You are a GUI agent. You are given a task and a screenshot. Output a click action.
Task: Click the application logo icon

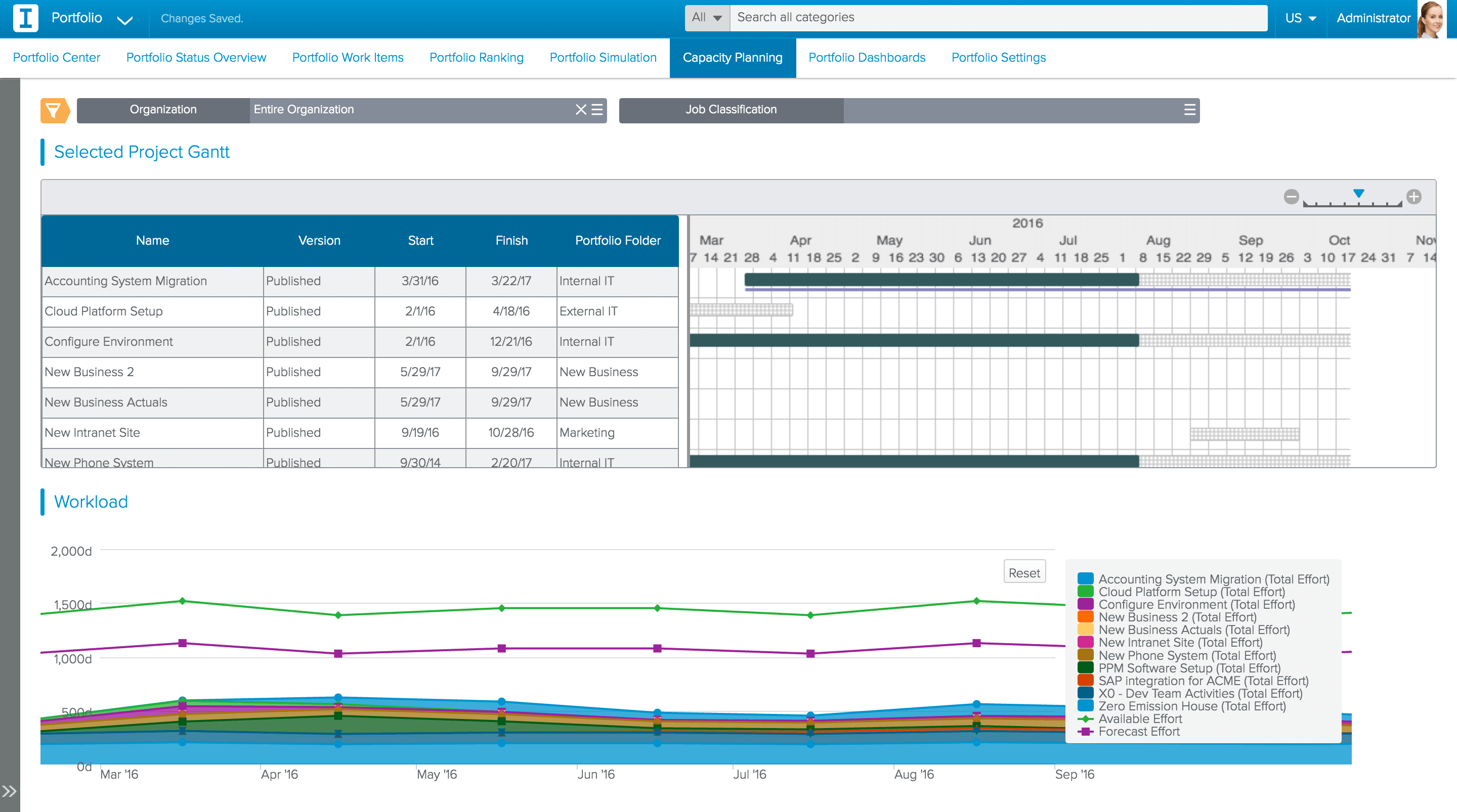click(x=25, y=18)
